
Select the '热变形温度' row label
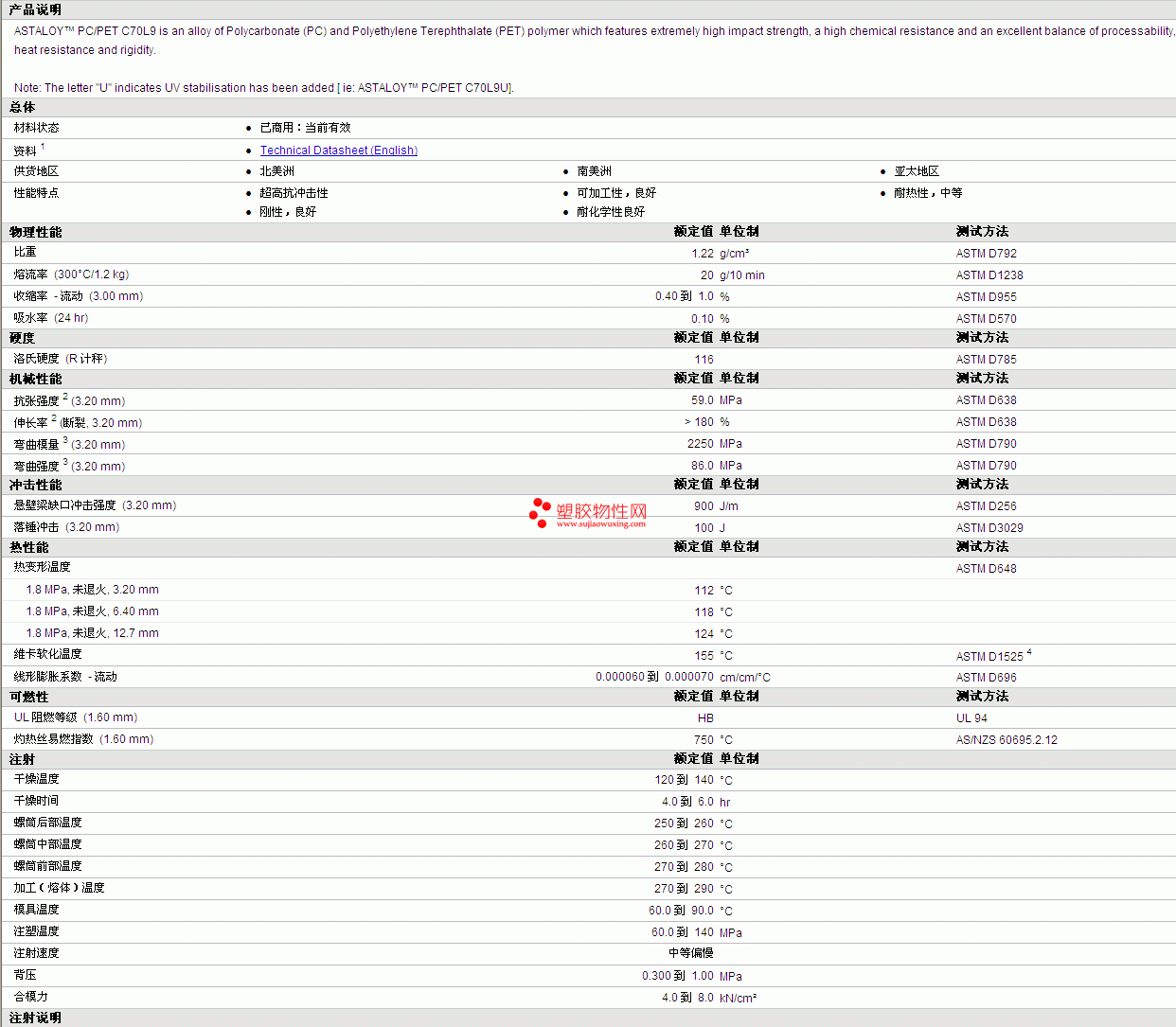pyautogui.click(x=43, y=567)
